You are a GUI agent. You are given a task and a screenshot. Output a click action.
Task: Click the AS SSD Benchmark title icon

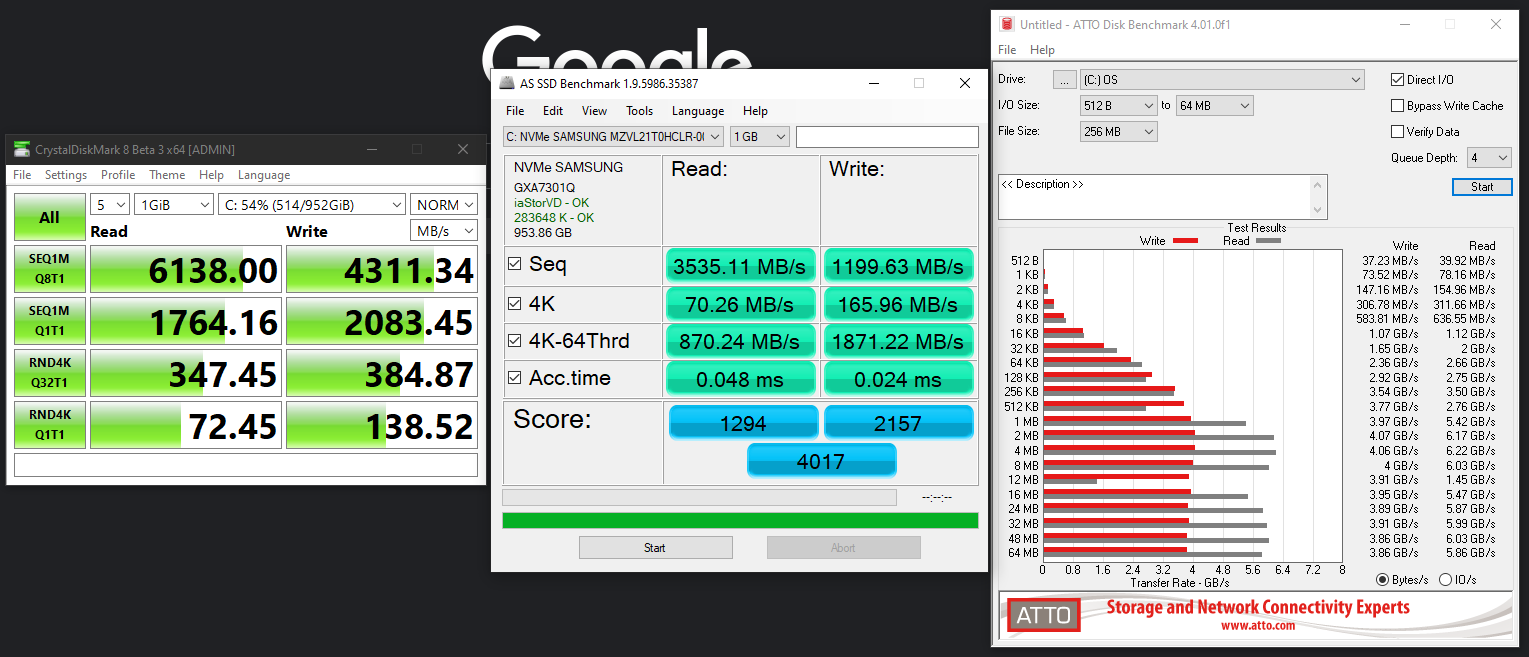tap(507, 83)
